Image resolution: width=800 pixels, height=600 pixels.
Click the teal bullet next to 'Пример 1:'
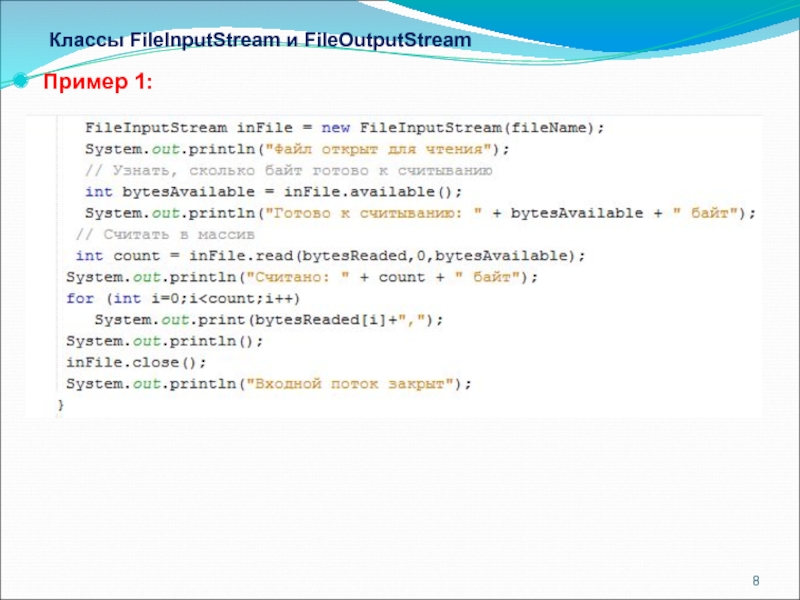[20, 80]
